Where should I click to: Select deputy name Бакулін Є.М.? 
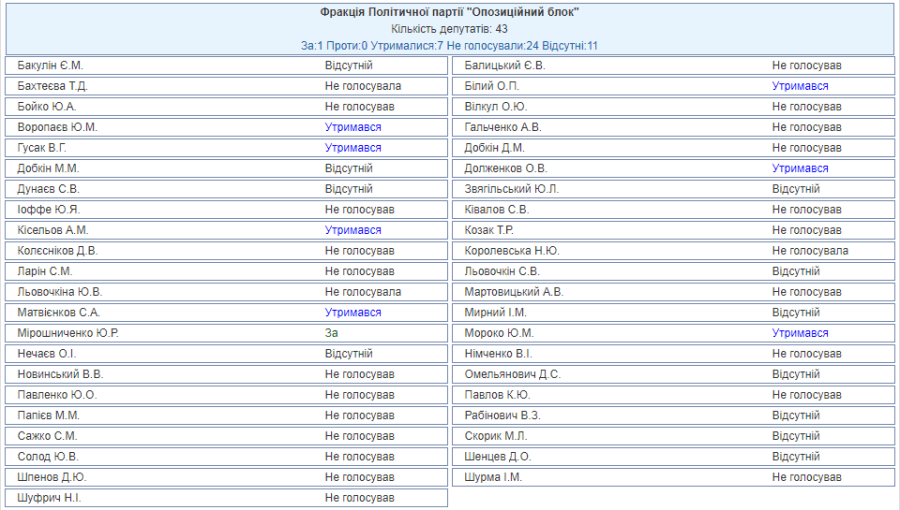point(51,66)
